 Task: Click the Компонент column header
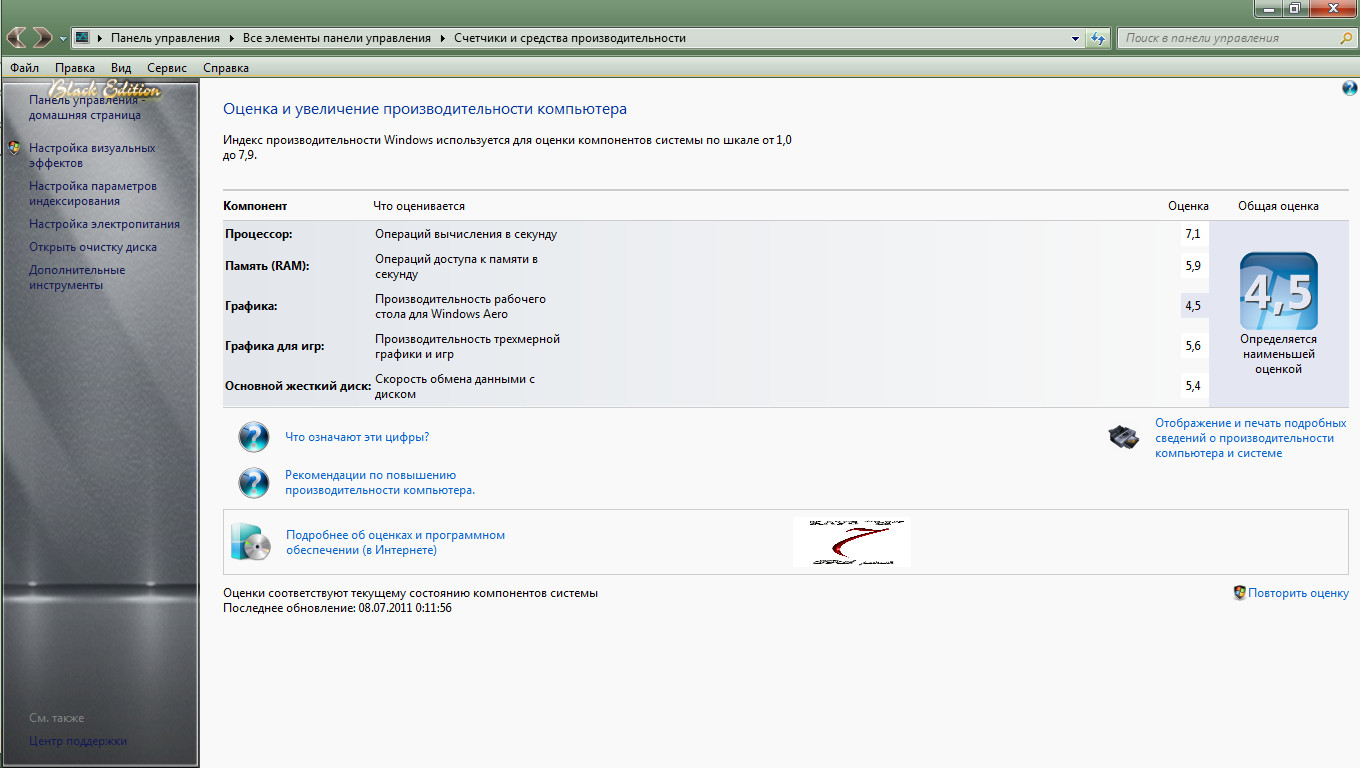click(255, 206)
